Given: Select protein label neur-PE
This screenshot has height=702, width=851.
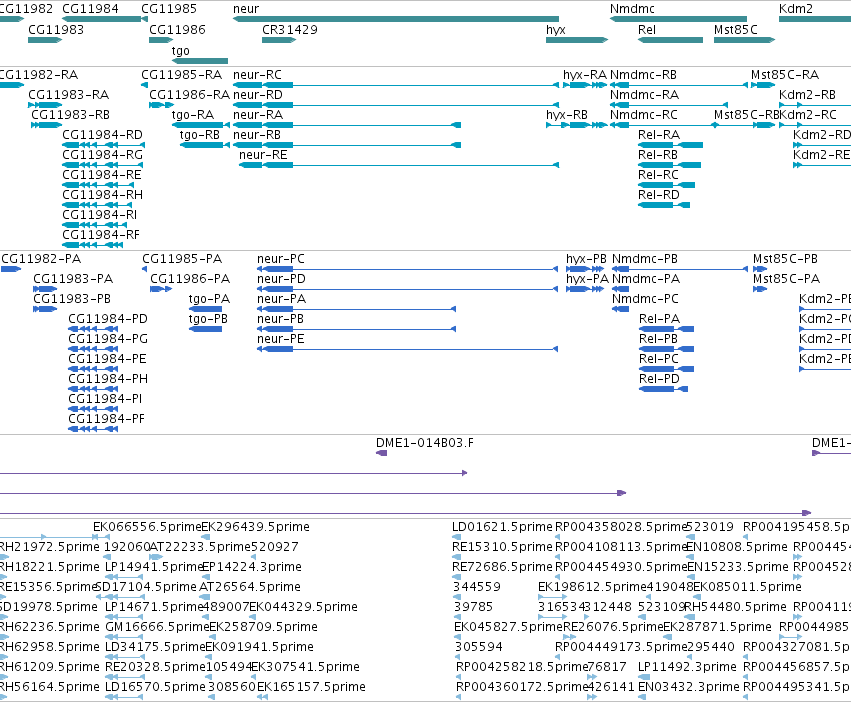Looking at the screenshot, I should (x=281, y=339).
